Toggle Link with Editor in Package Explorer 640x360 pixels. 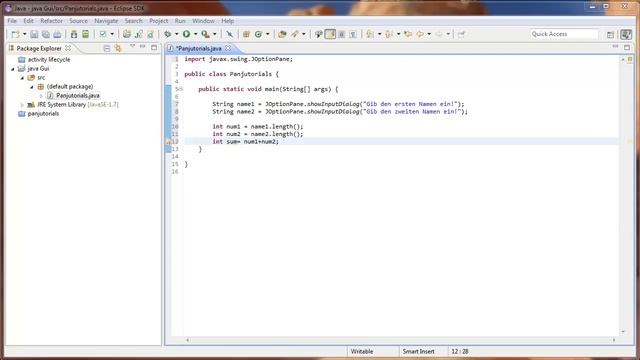[118, 48]
